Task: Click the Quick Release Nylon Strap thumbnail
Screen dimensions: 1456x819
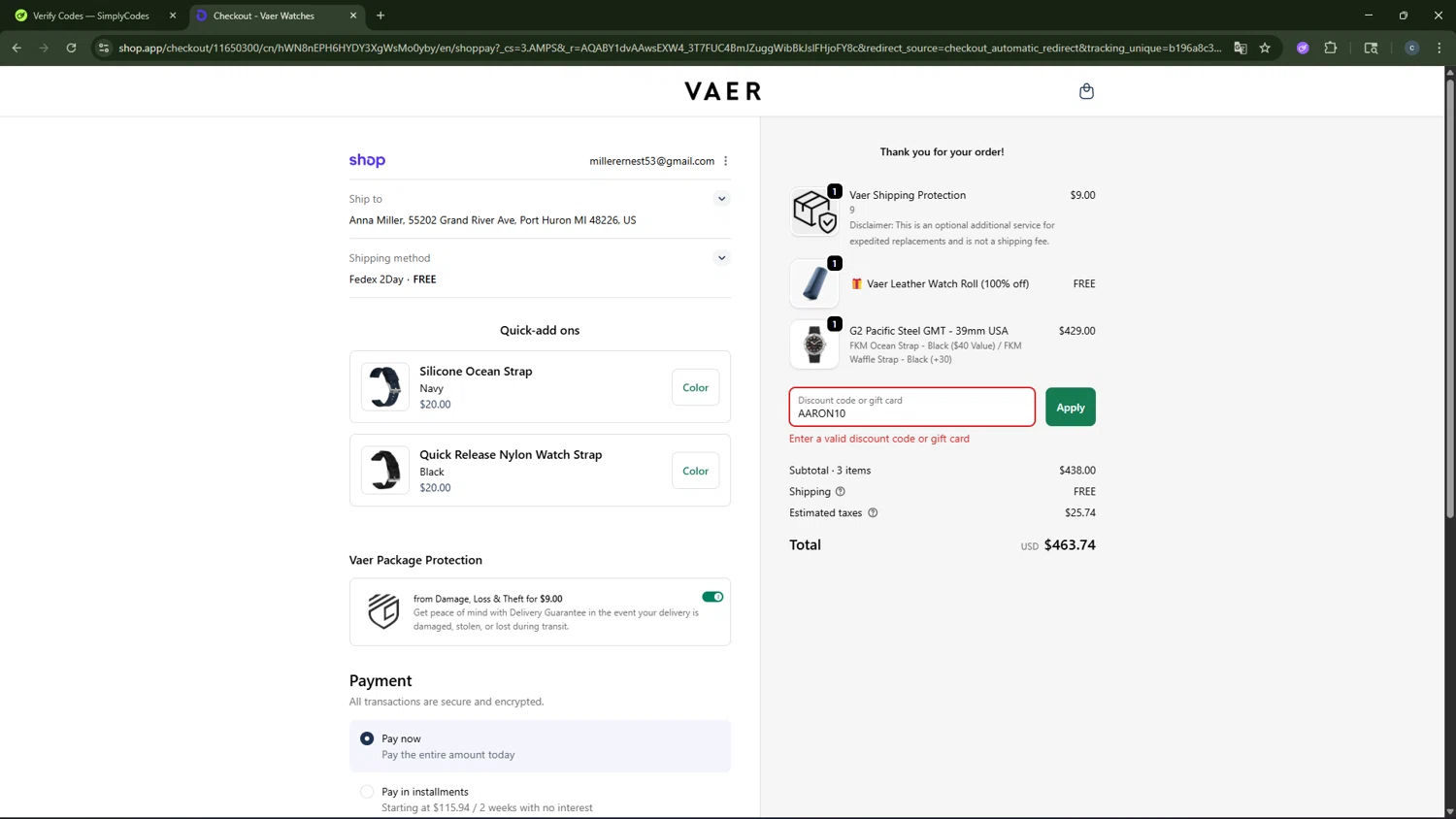Action: pos(385,471)
